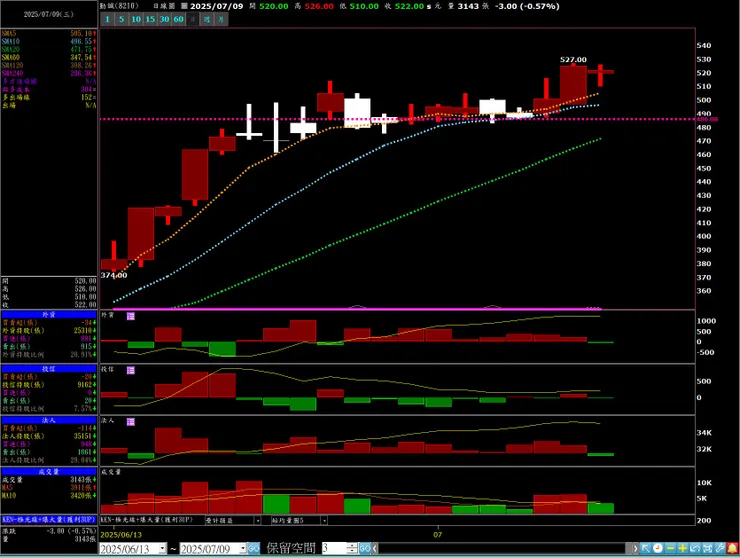Open settings icon in the 投信 sub-chart
This screenshot has height=558, width=740.
click(x=131, y=370)
